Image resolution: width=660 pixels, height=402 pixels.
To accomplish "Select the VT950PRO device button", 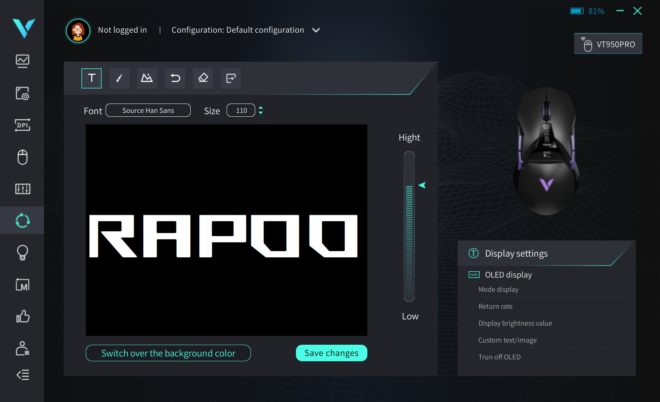I will point(608,44).
